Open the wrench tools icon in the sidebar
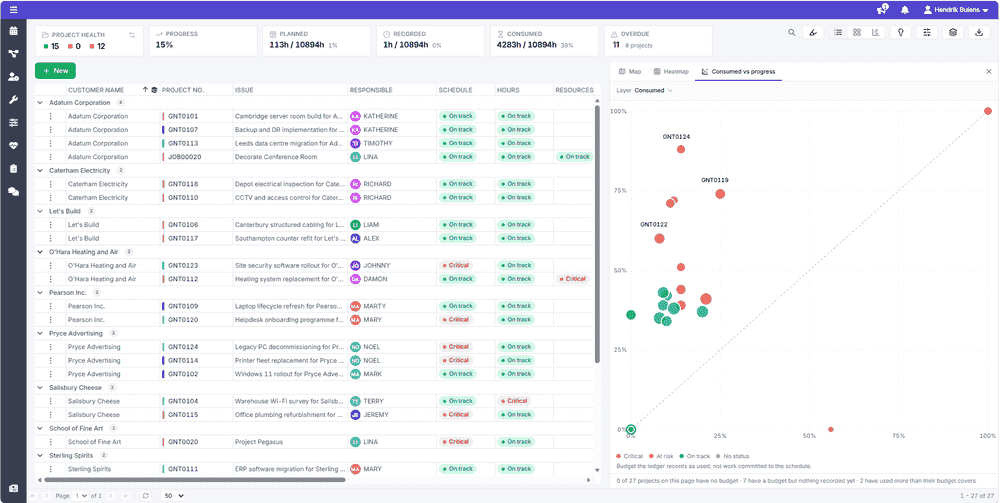Viewport: 1000px width, 503px height. pyautogui.click(x=13, y=99)
